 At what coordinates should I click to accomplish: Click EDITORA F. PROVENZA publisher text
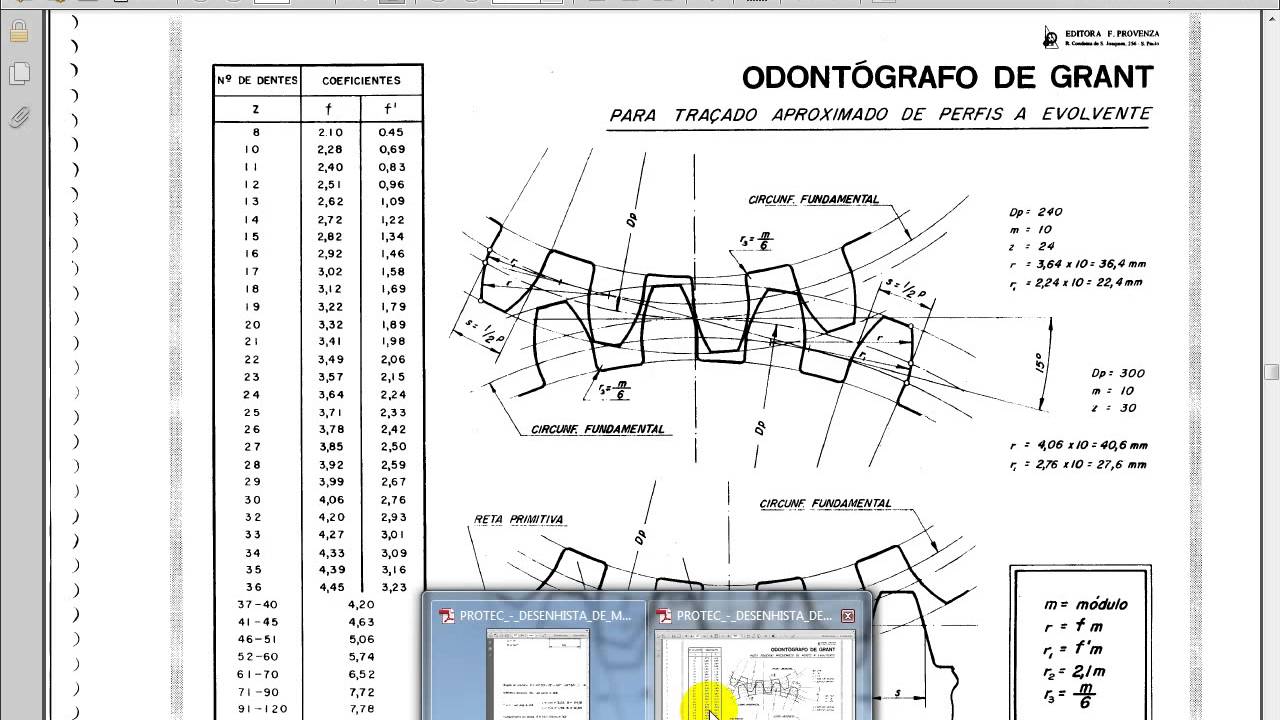tap(1113, 33)
